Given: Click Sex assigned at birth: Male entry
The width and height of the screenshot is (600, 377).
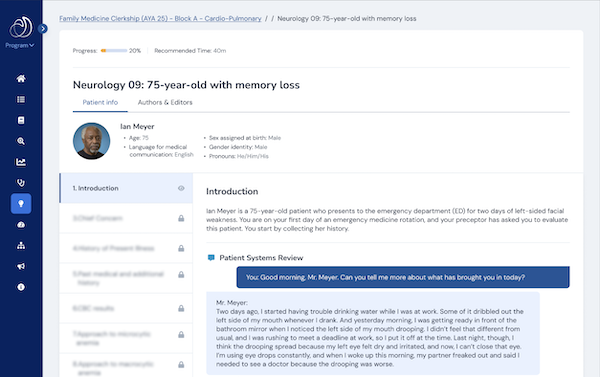Looking at the screenshot, I should coord(245,138).
